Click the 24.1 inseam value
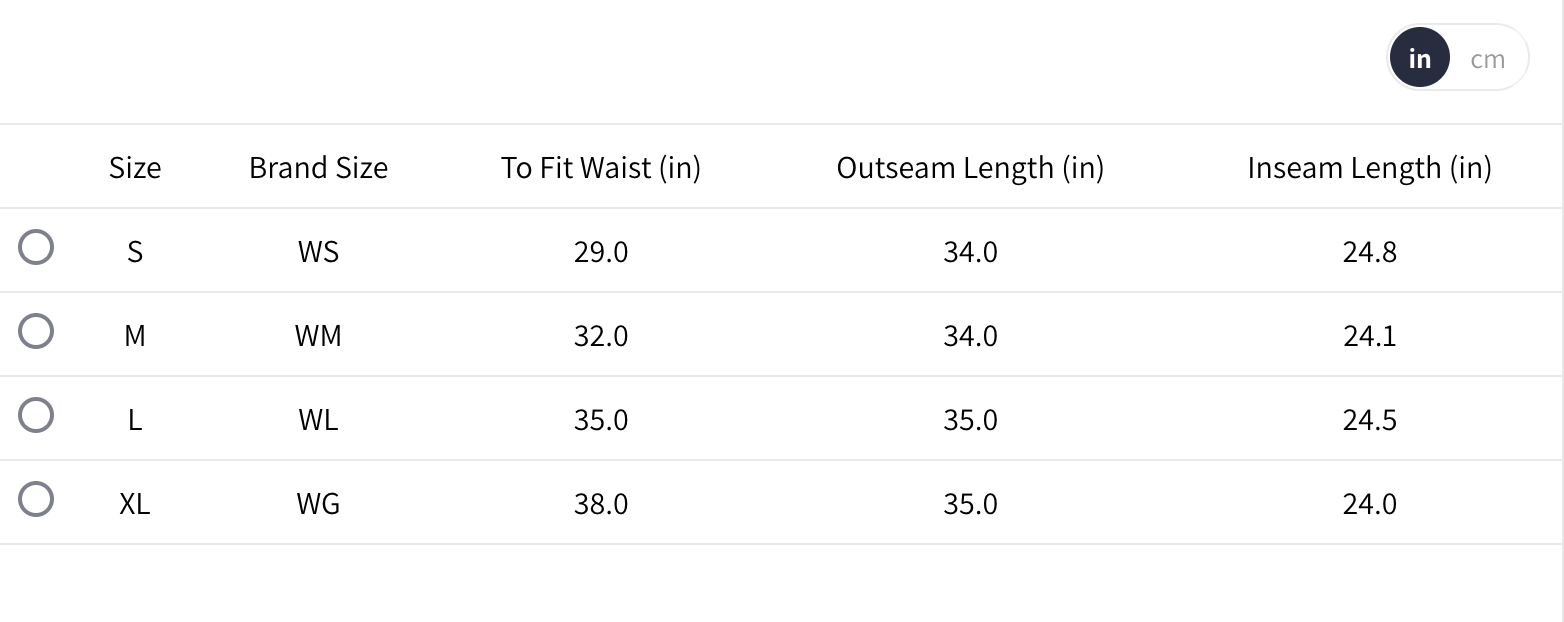The image size is (1564, 622). (x=1369, y=335)
